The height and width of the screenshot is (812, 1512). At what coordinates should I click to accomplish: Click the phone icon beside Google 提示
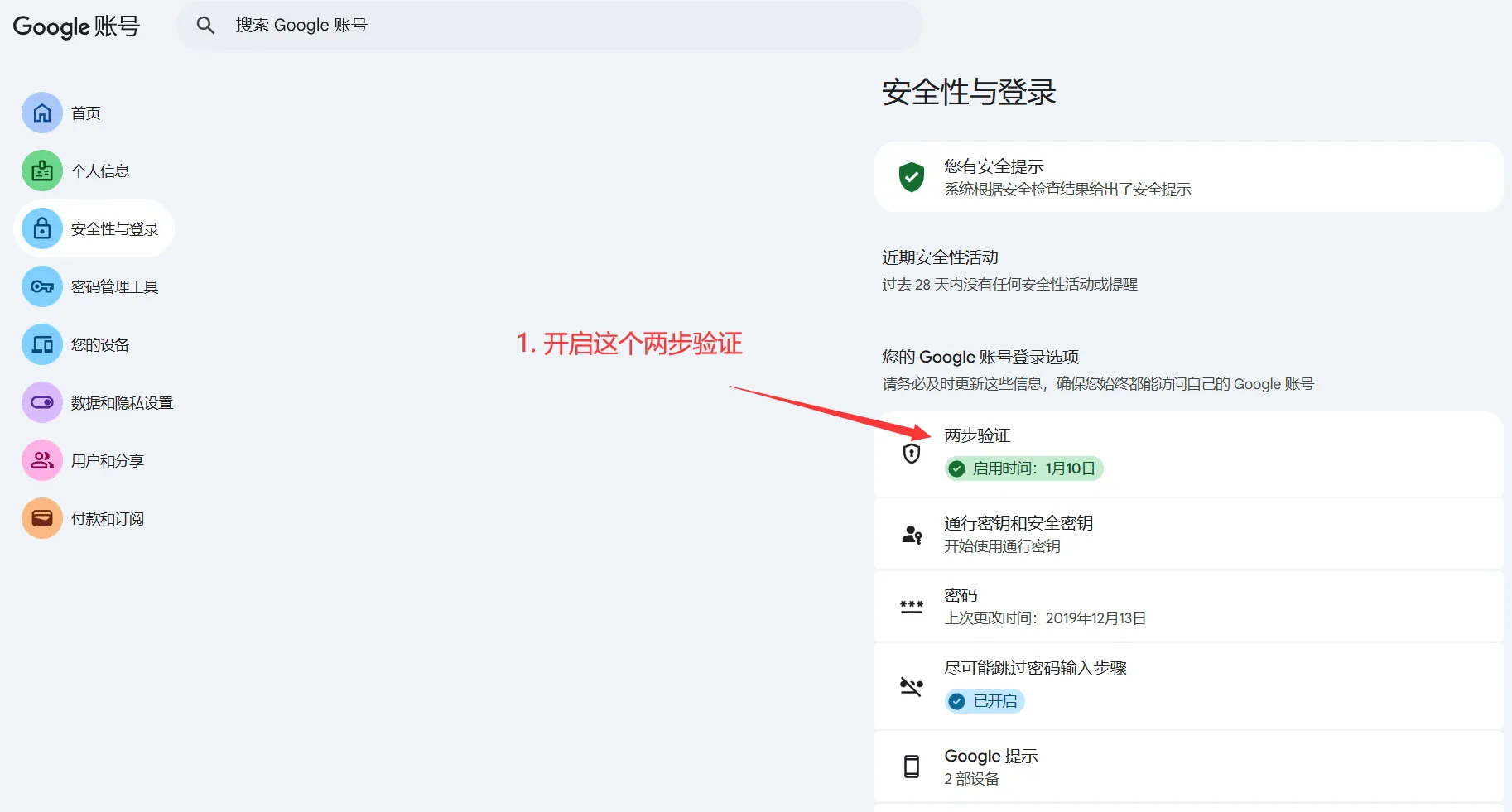pyautogui.click(x=912, y=766)
